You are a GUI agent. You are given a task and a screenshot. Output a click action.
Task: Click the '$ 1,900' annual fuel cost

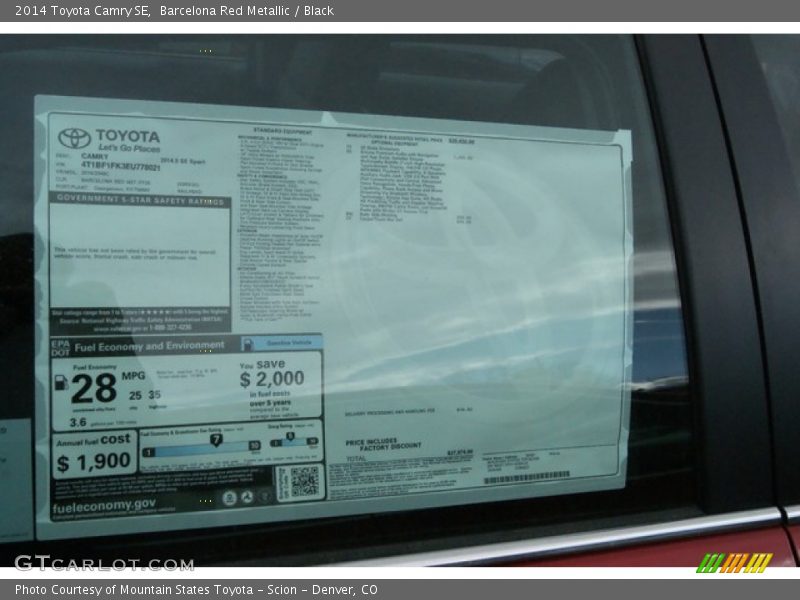[x=94, y=463]
